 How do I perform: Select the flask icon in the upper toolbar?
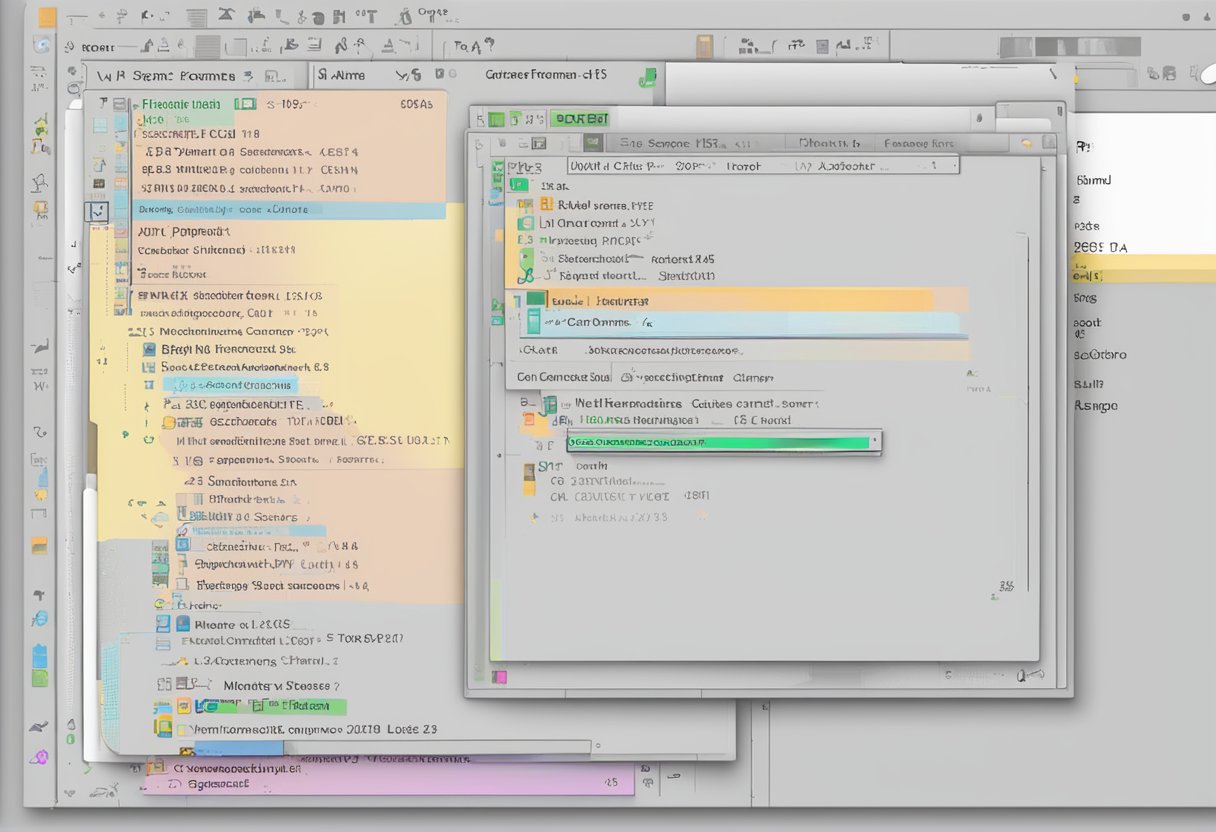(405, 15)
